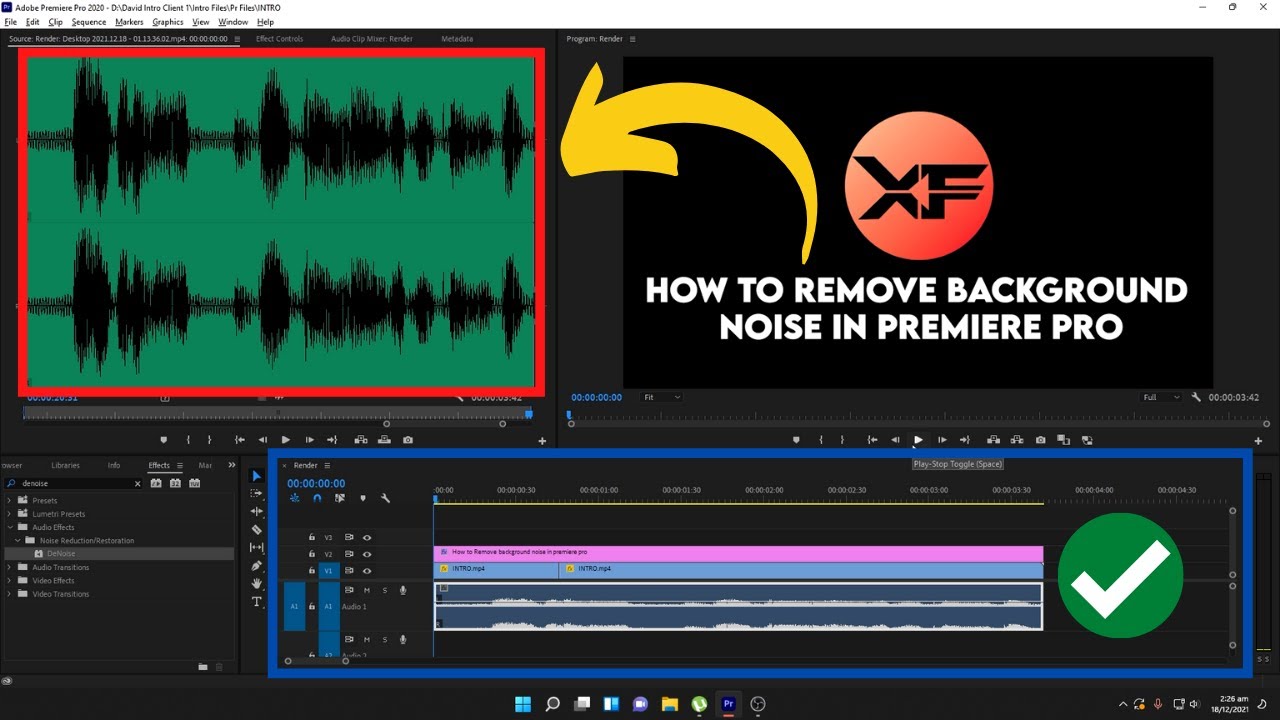Image resolution: width=1280 pixels, height=720 pixels.
Task: Toggle V2 track output eye
Action: 367,554
